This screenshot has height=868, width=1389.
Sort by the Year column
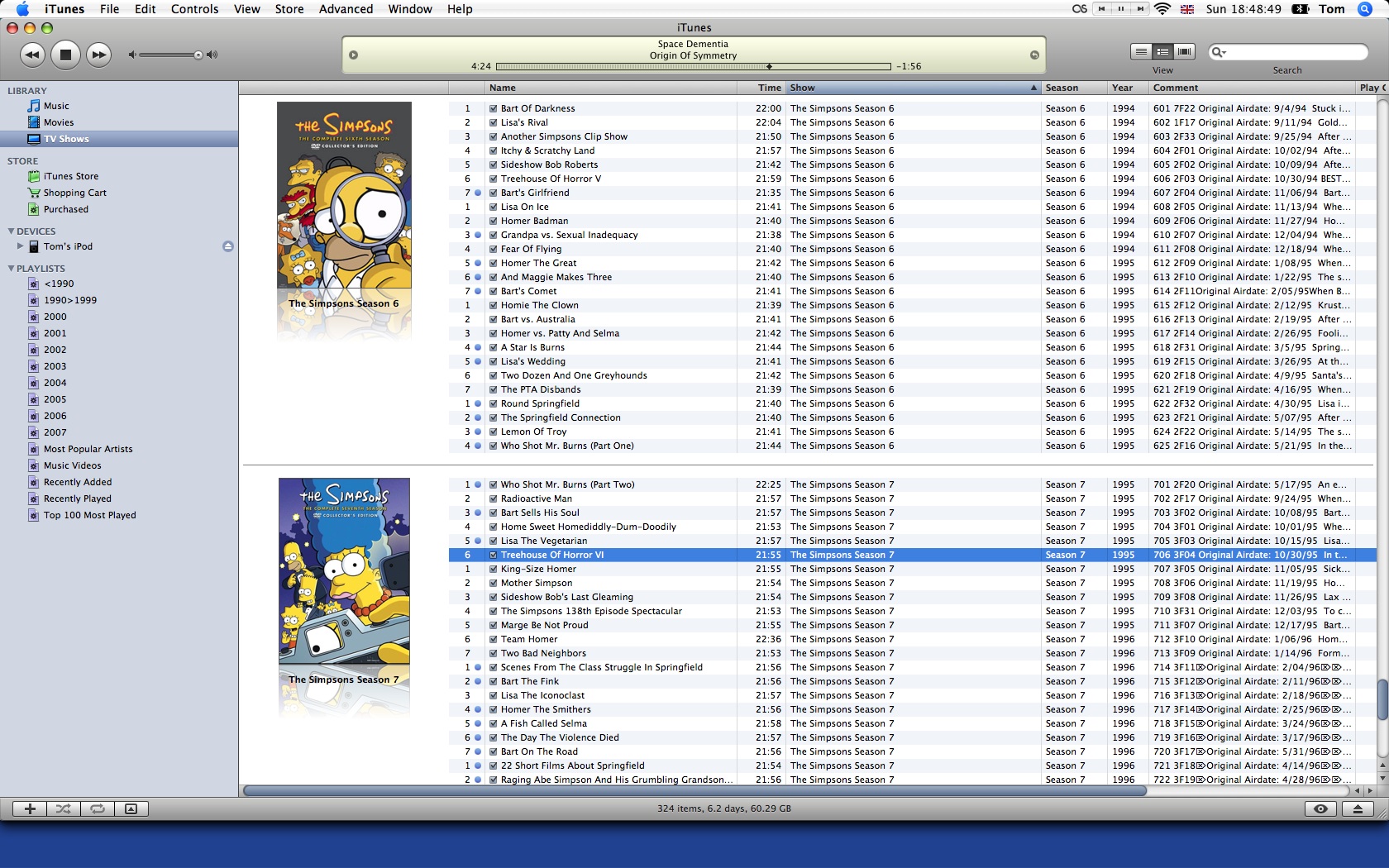tap(1127, 88)
